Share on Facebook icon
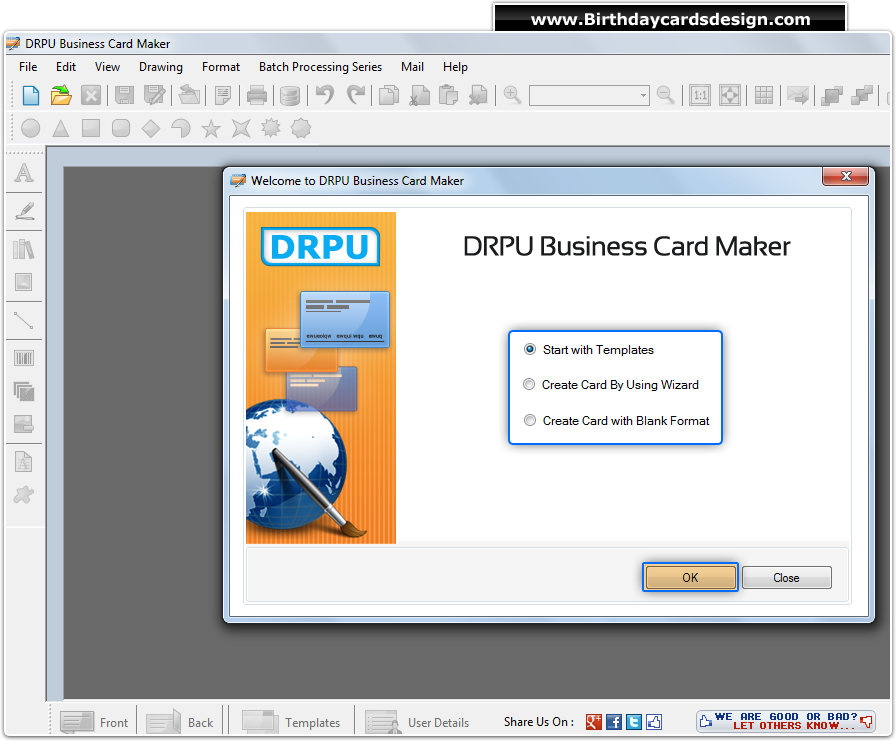Viewport: 896px width, 741px height. point(614,722)
